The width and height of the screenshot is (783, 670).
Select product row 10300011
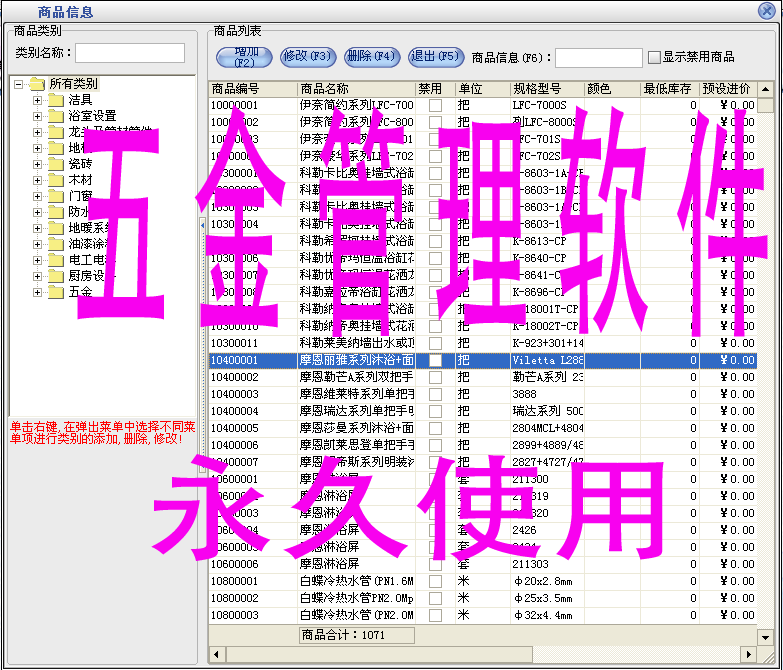482,343
